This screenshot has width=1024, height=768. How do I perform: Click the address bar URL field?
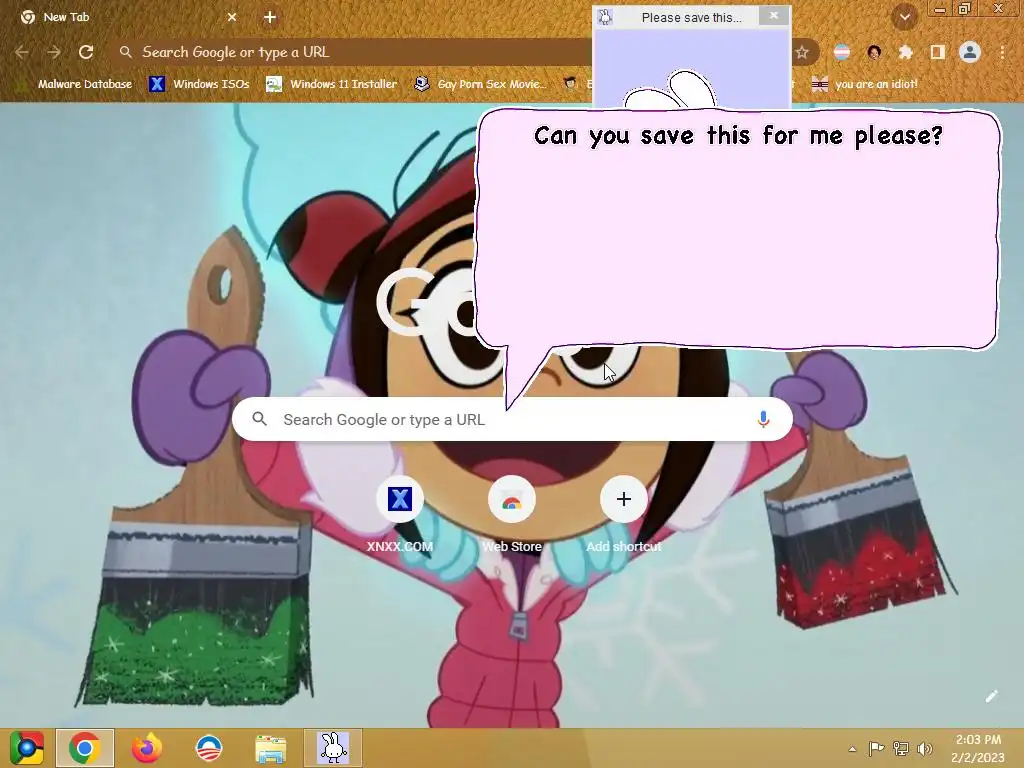pyautogui.click(x=353, y=52)
